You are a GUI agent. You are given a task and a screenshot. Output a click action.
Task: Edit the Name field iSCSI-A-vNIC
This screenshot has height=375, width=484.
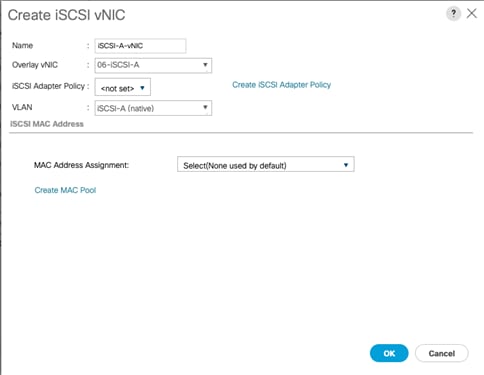[140, 46]
